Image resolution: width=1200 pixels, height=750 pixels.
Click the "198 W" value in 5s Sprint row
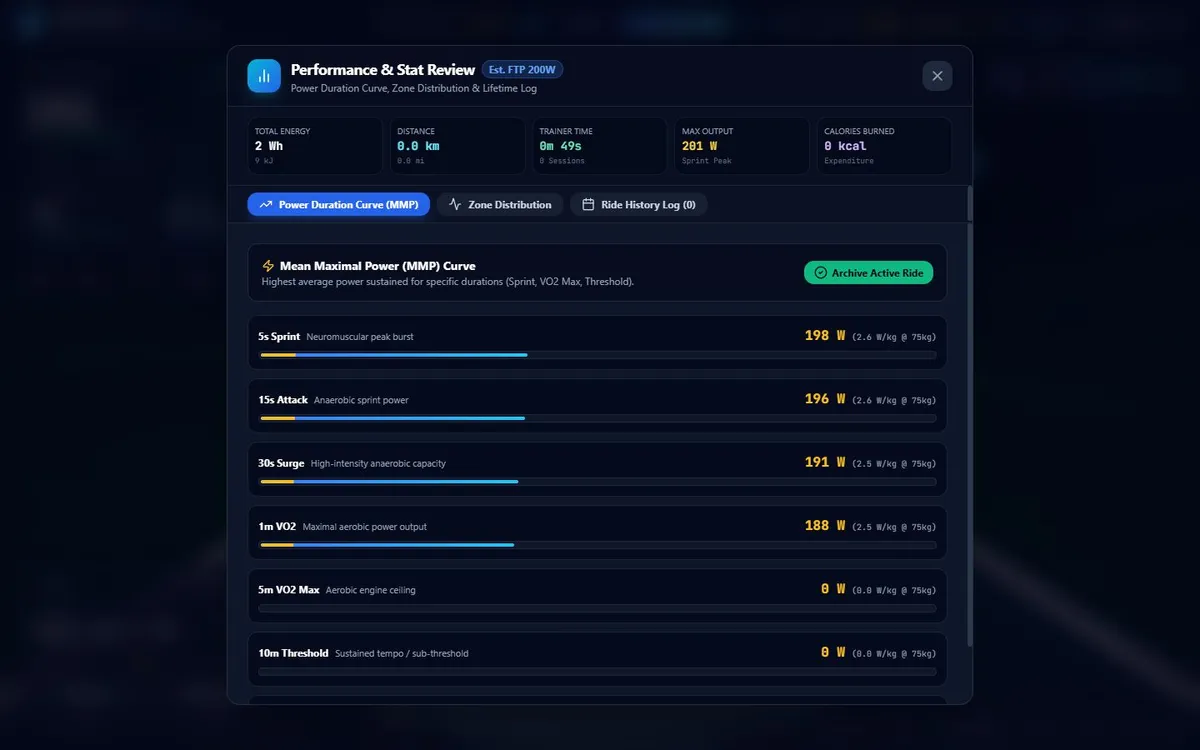(x=825, y=336)
